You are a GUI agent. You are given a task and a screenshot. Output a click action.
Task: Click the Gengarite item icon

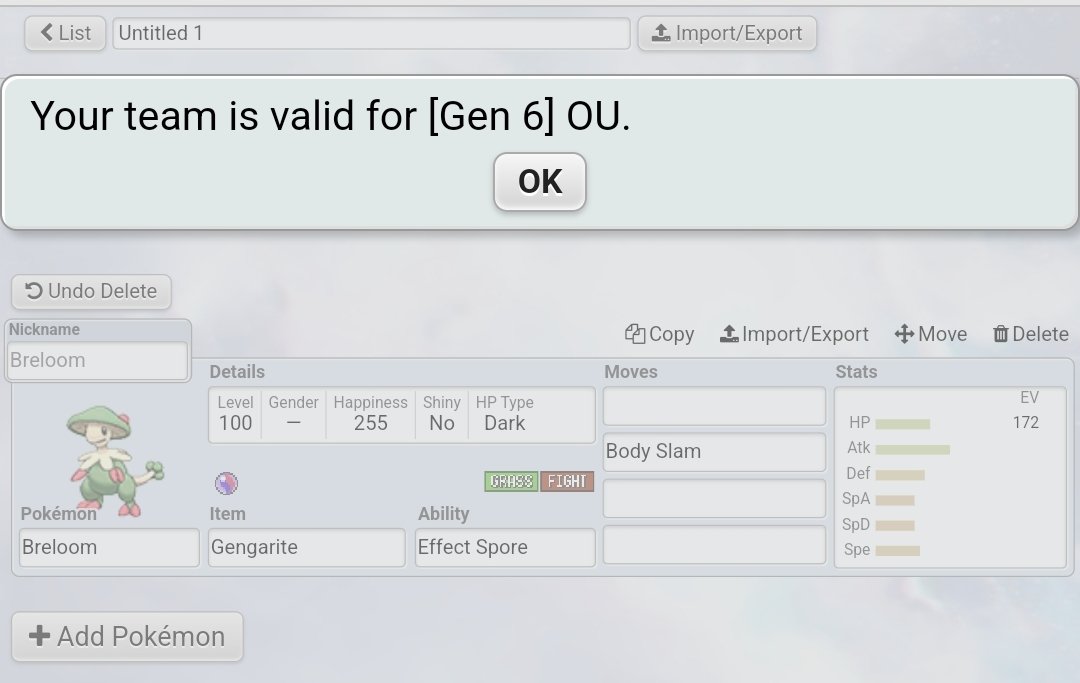[x=226, y=484]
